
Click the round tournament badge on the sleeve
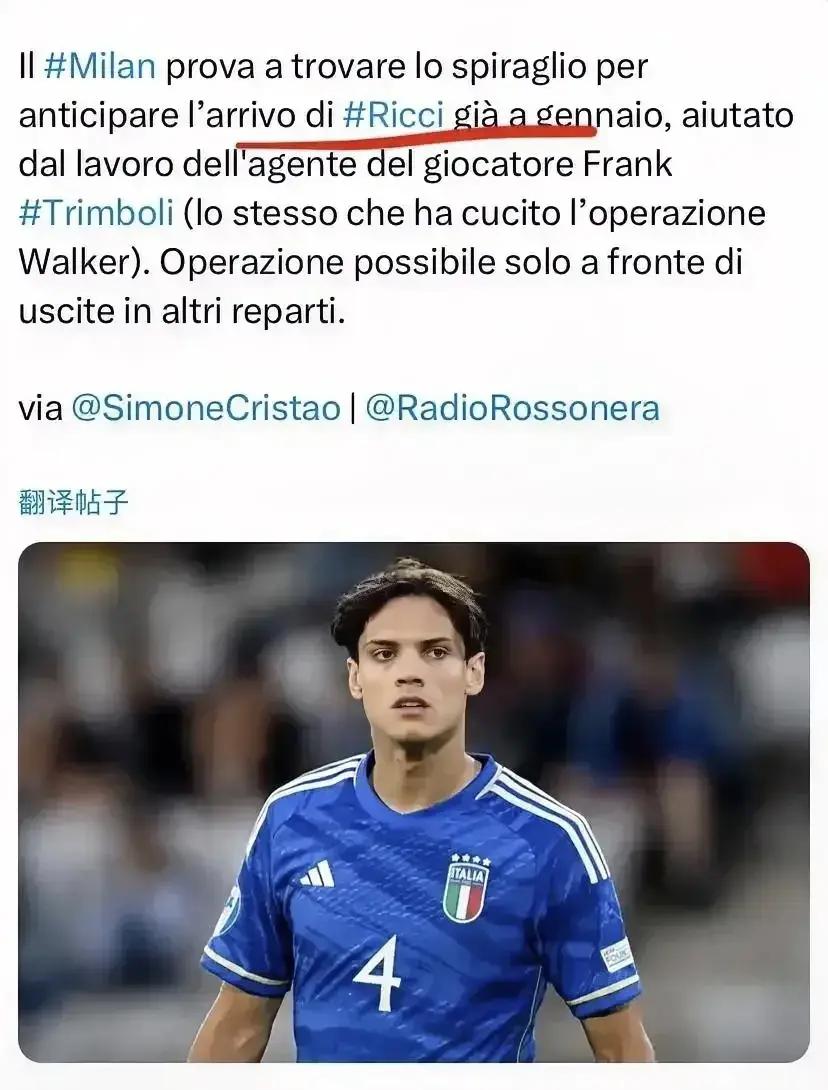(227, 911)
